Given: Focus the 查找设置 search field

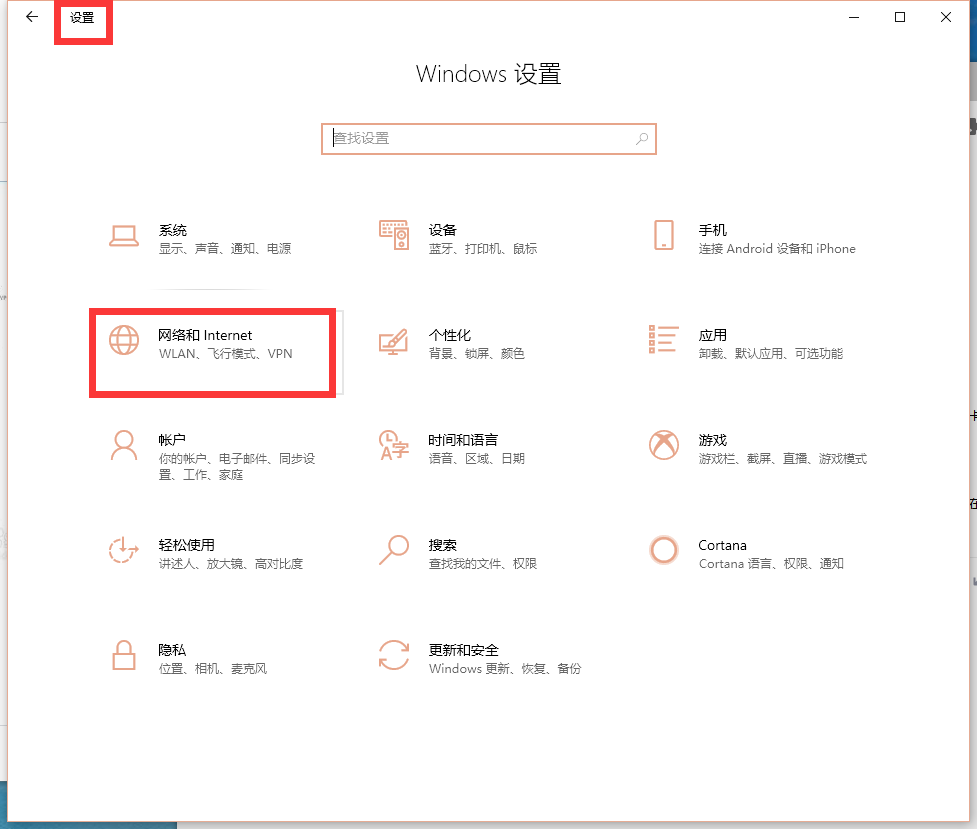Looking at the screenshot, I should [488, 138].
